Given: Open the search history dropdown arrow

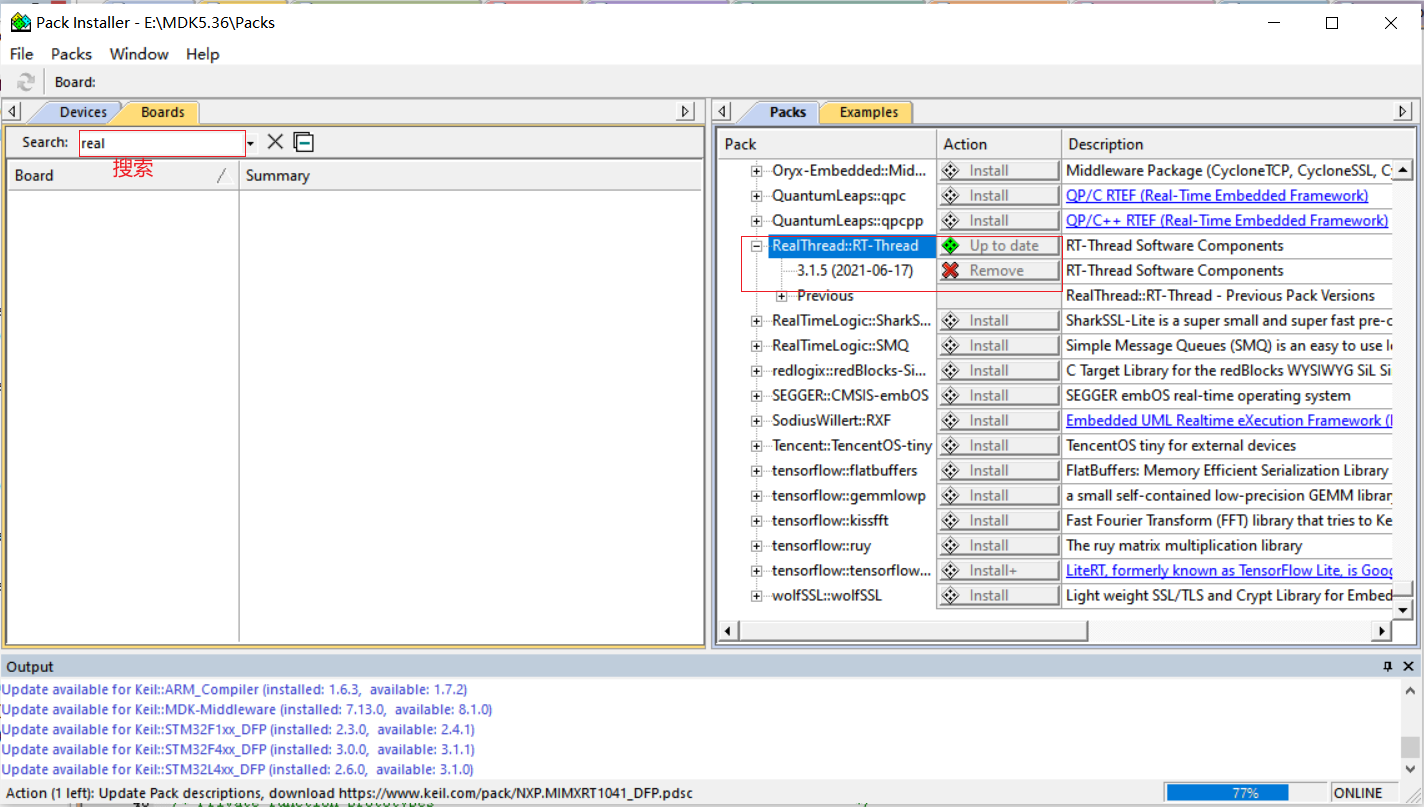Looking at the screenshot, I should pos(250,141).
